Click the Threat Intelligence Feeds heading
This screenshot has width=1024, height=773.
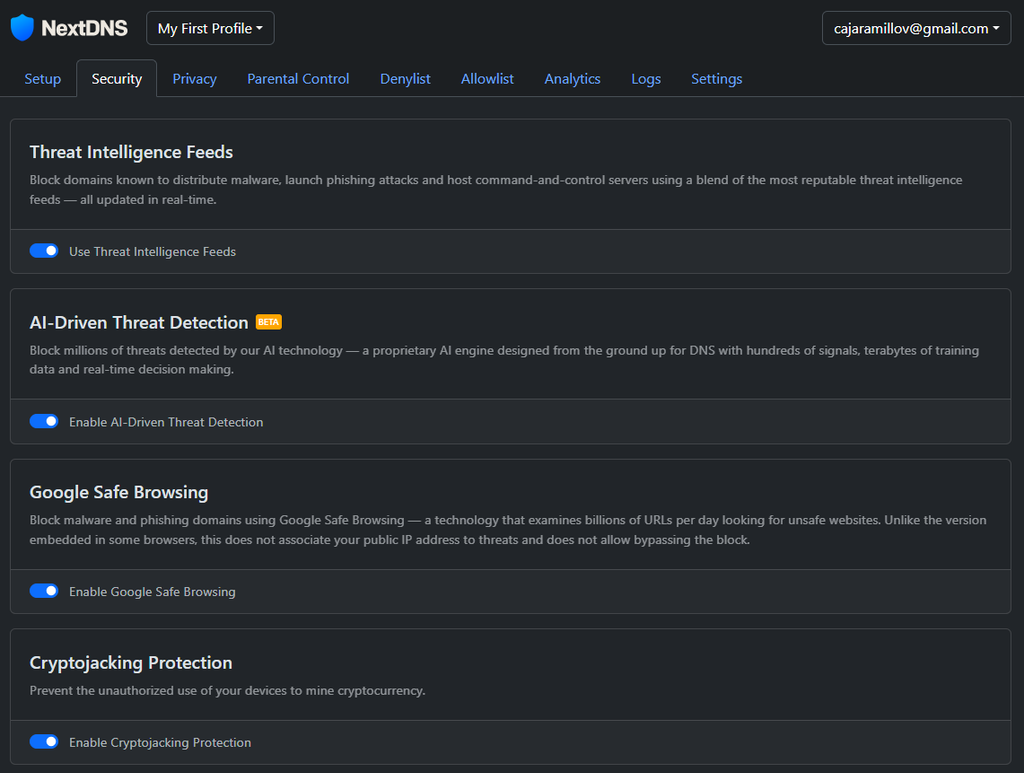tap(131, 152)
